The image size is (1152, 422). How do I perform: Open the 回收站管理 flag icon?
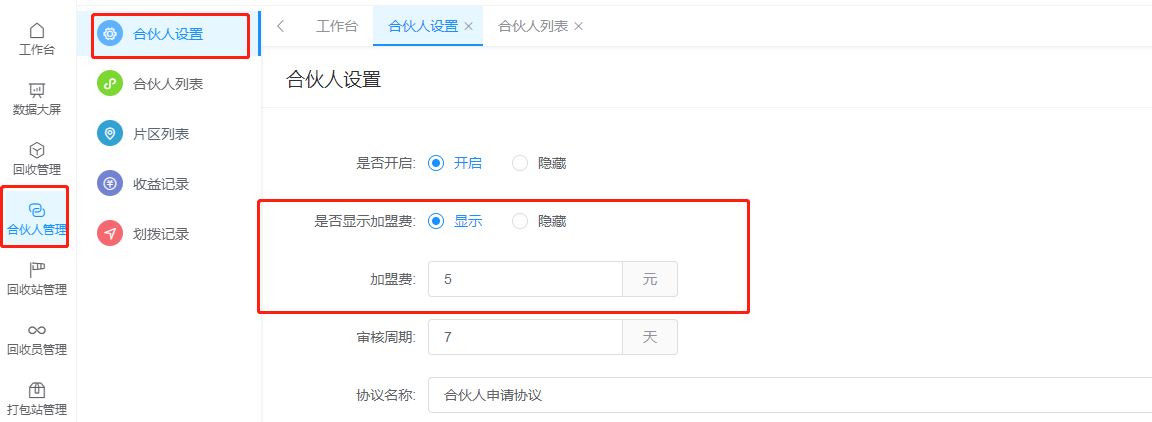(37, 270)
